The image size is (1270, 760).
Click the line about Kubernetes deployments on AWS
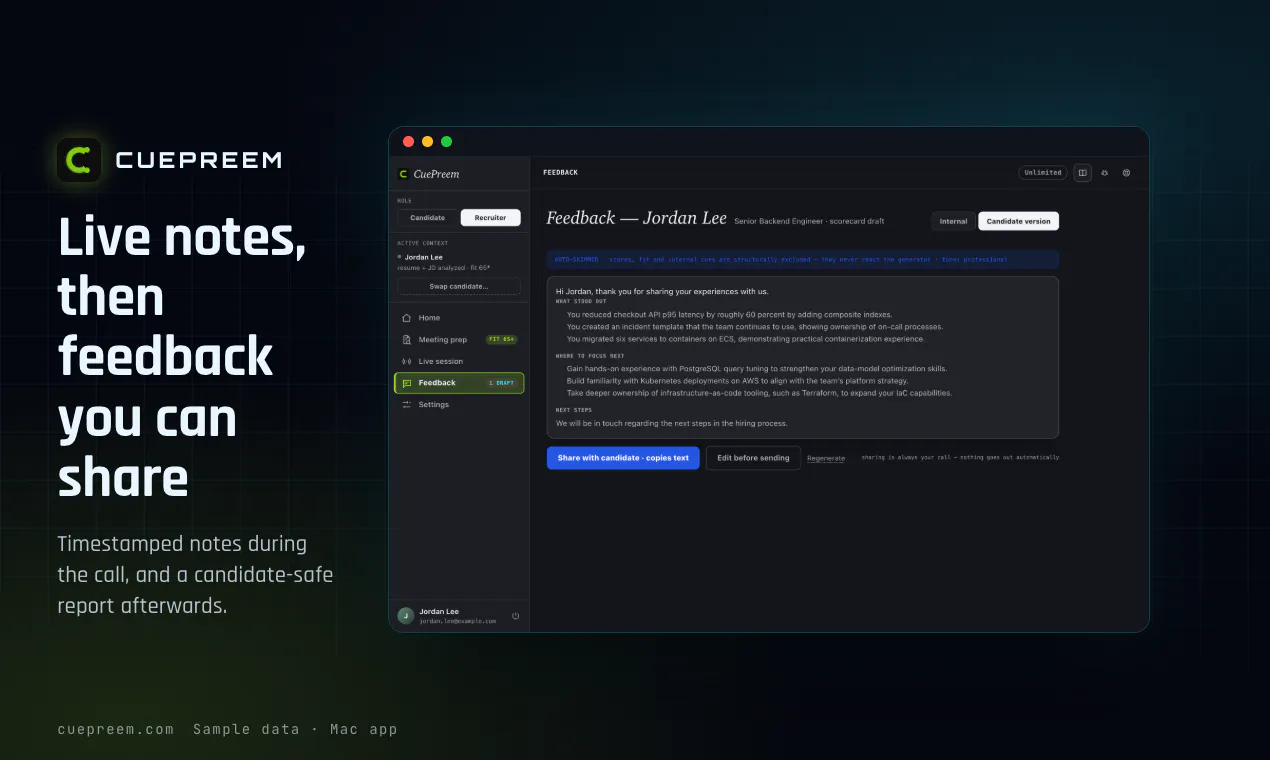(x=737, y=381)
